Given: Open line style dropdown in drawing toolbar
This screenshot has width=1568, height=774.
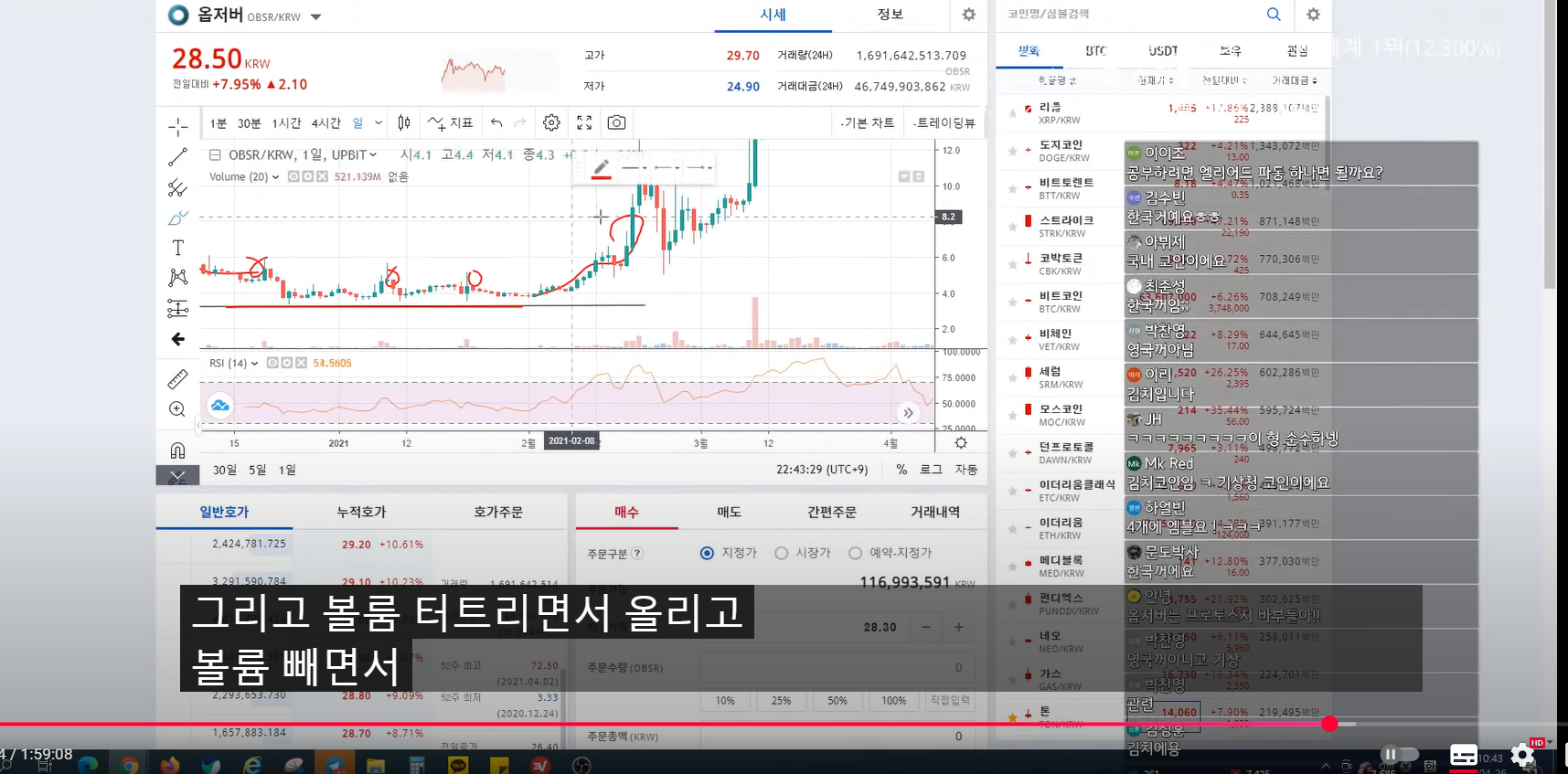Looking at the screenshot, I should click(x=635, y=168).
